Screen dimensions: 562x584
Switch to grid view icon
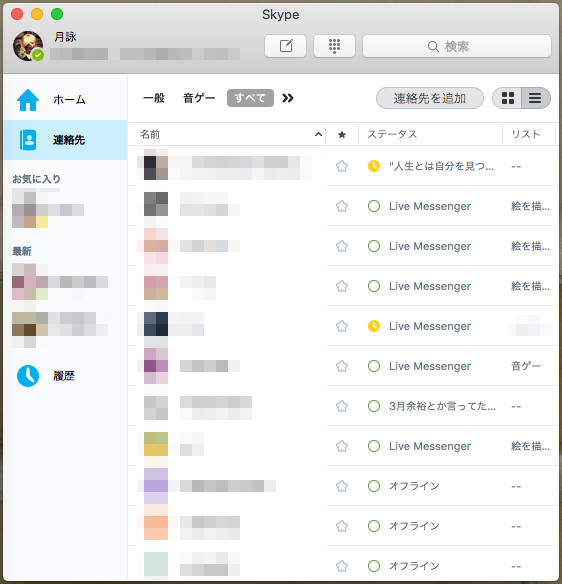pyautogui.click(x=508, y=98)
